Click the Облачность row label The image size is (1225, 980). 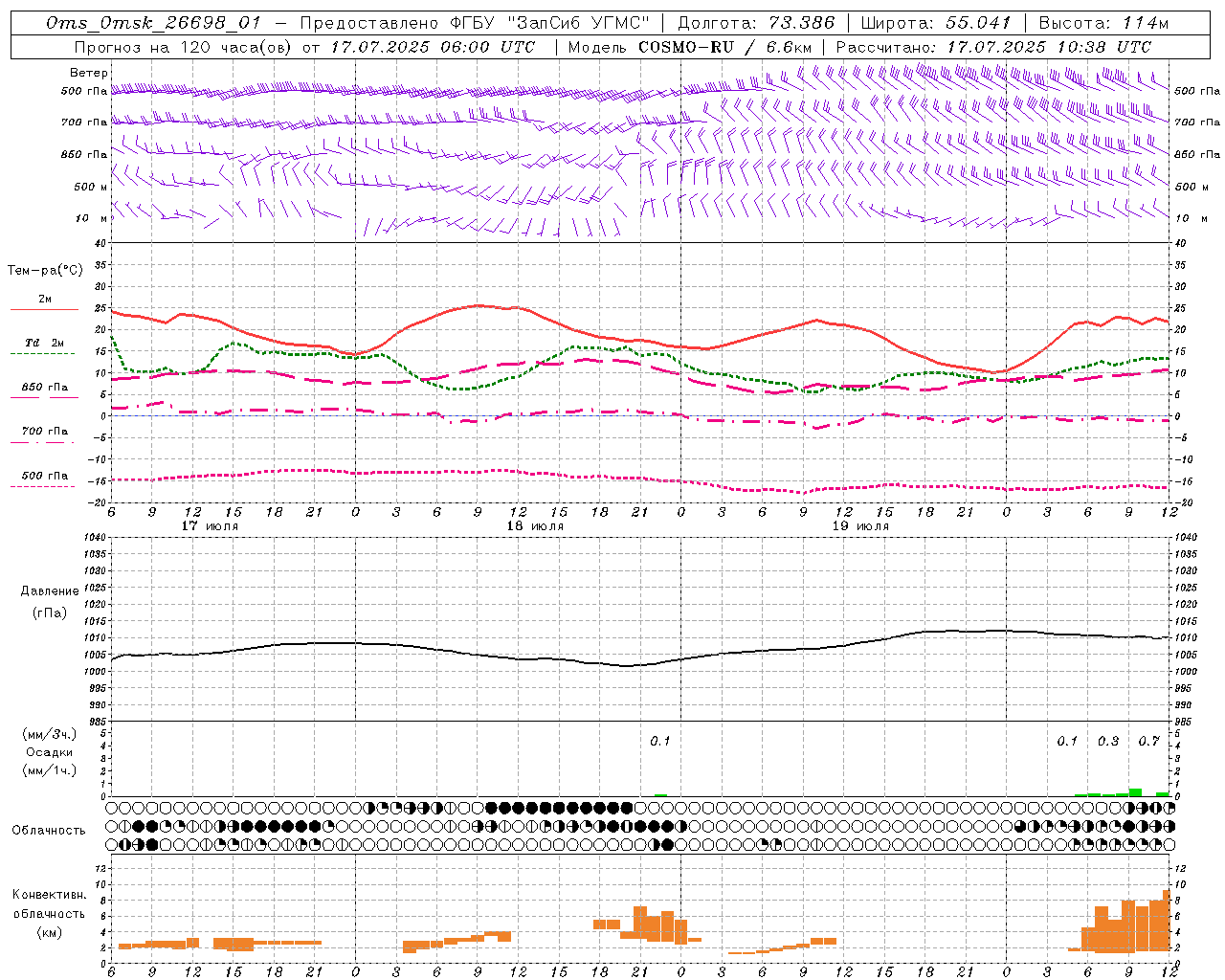click(49, 830)
